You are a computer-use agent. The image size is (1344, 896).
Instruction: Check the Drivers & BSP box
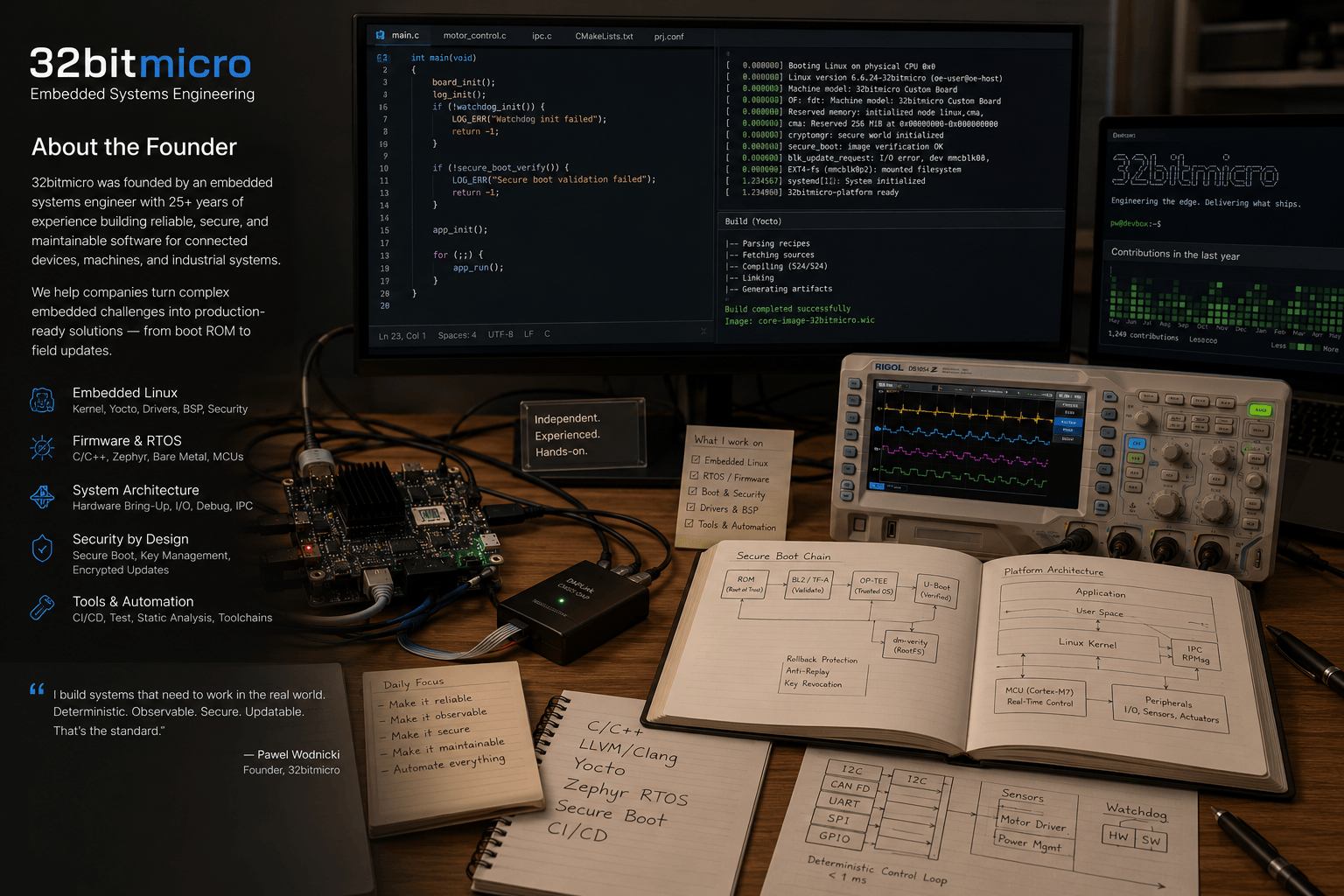tap(690, 507)
